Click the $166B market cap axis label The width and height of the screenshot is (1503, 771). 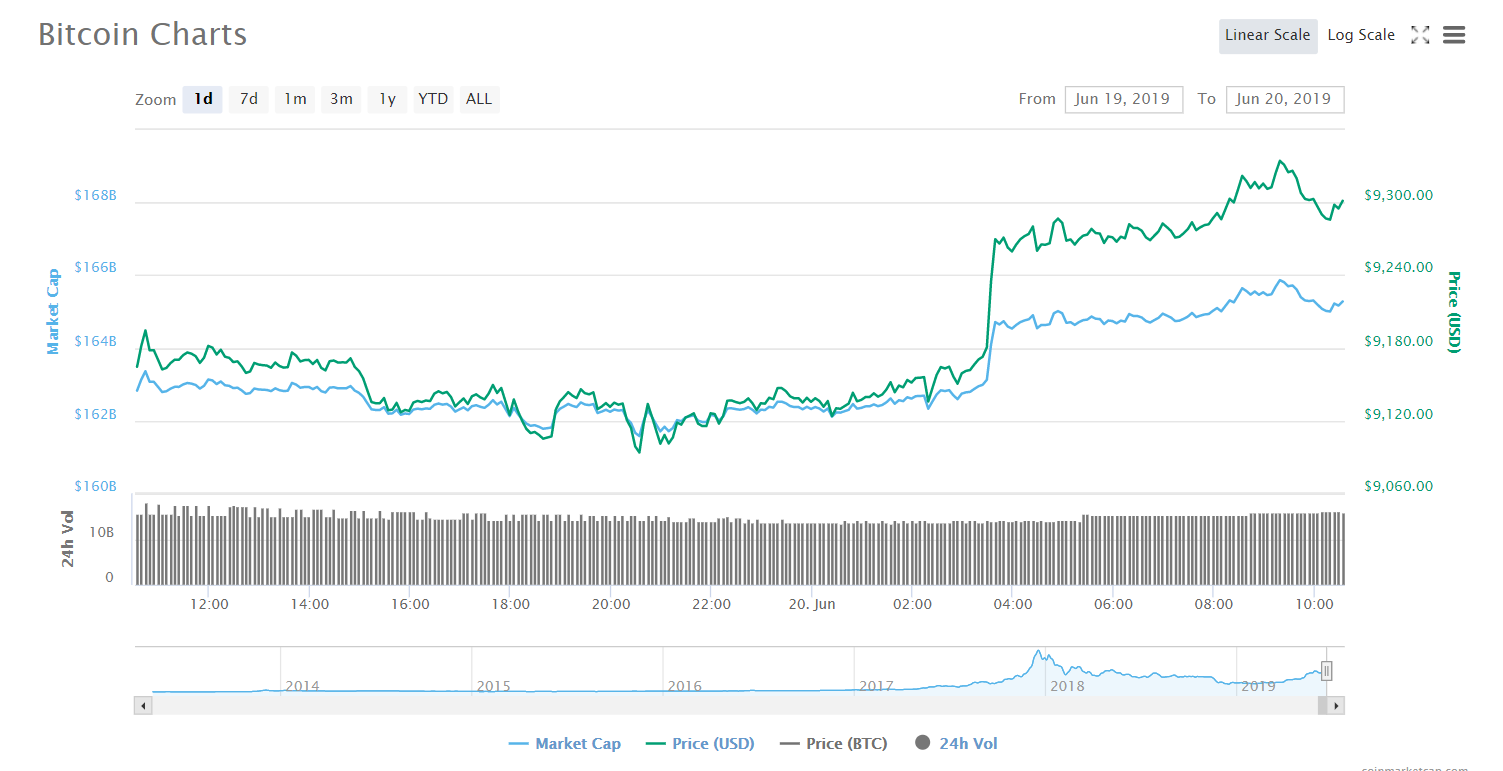point(95,268)
